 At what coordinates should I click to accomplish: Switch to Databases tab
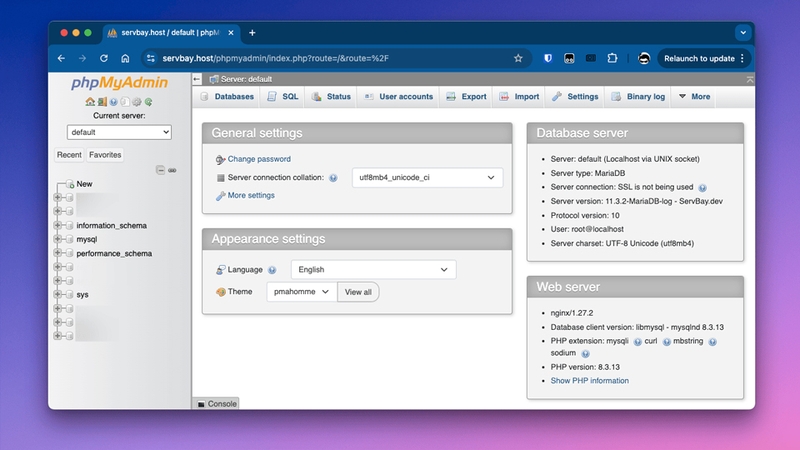tap(227, 96)
